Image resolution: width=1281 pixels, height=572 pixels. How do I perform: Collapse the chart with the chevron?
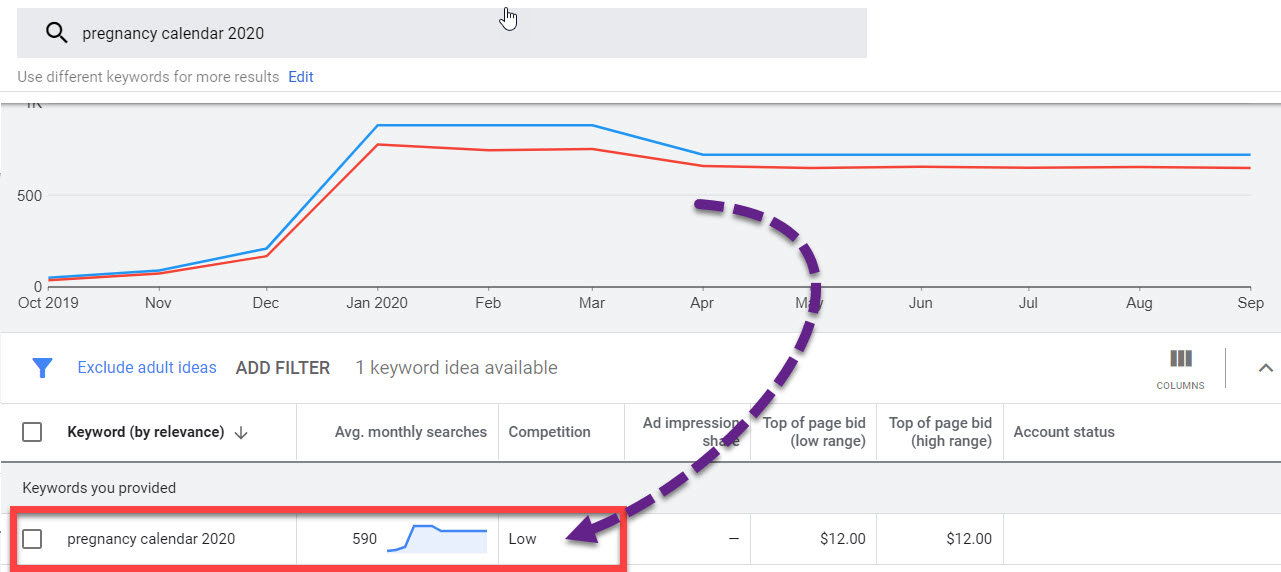[x=1265, y=368]
